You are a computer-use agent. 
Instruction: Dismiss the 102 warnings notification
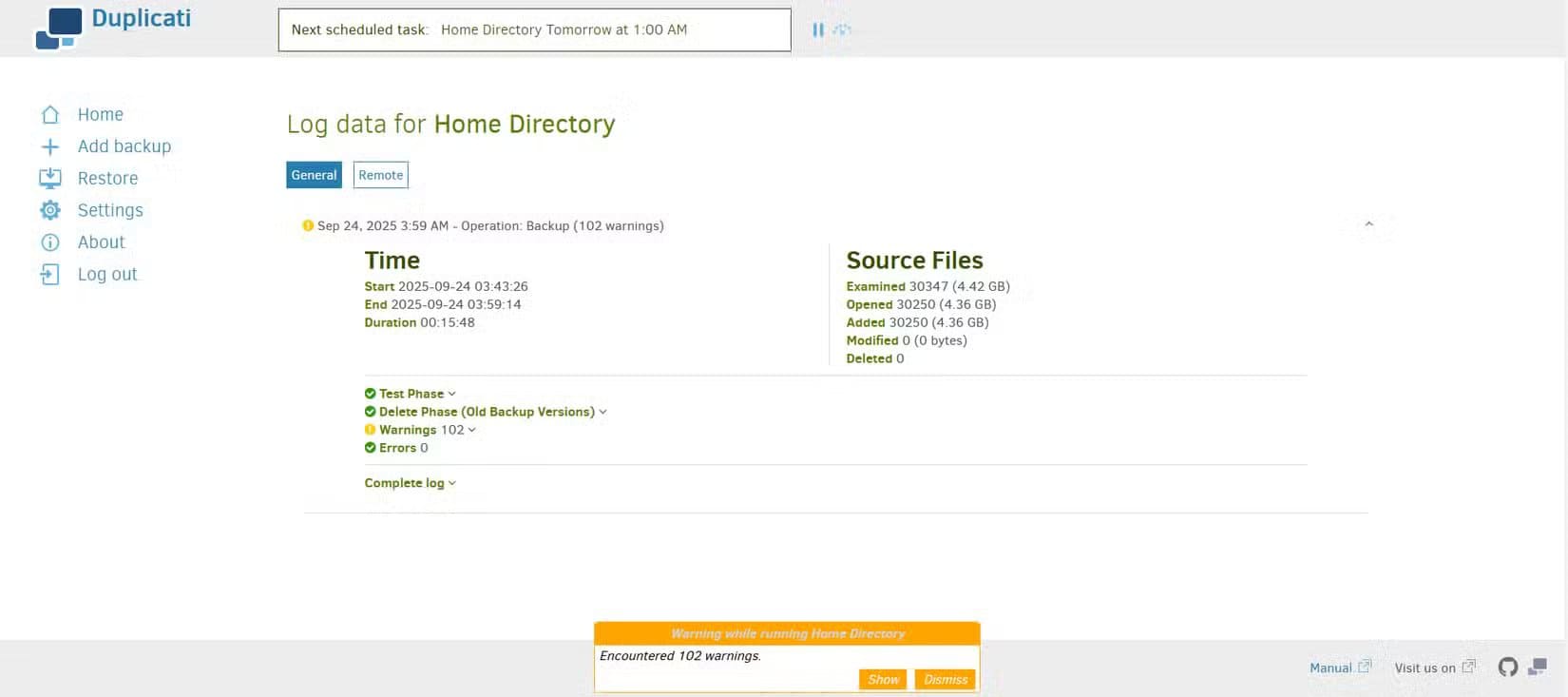pyautogui.click(x=945, y=679)
